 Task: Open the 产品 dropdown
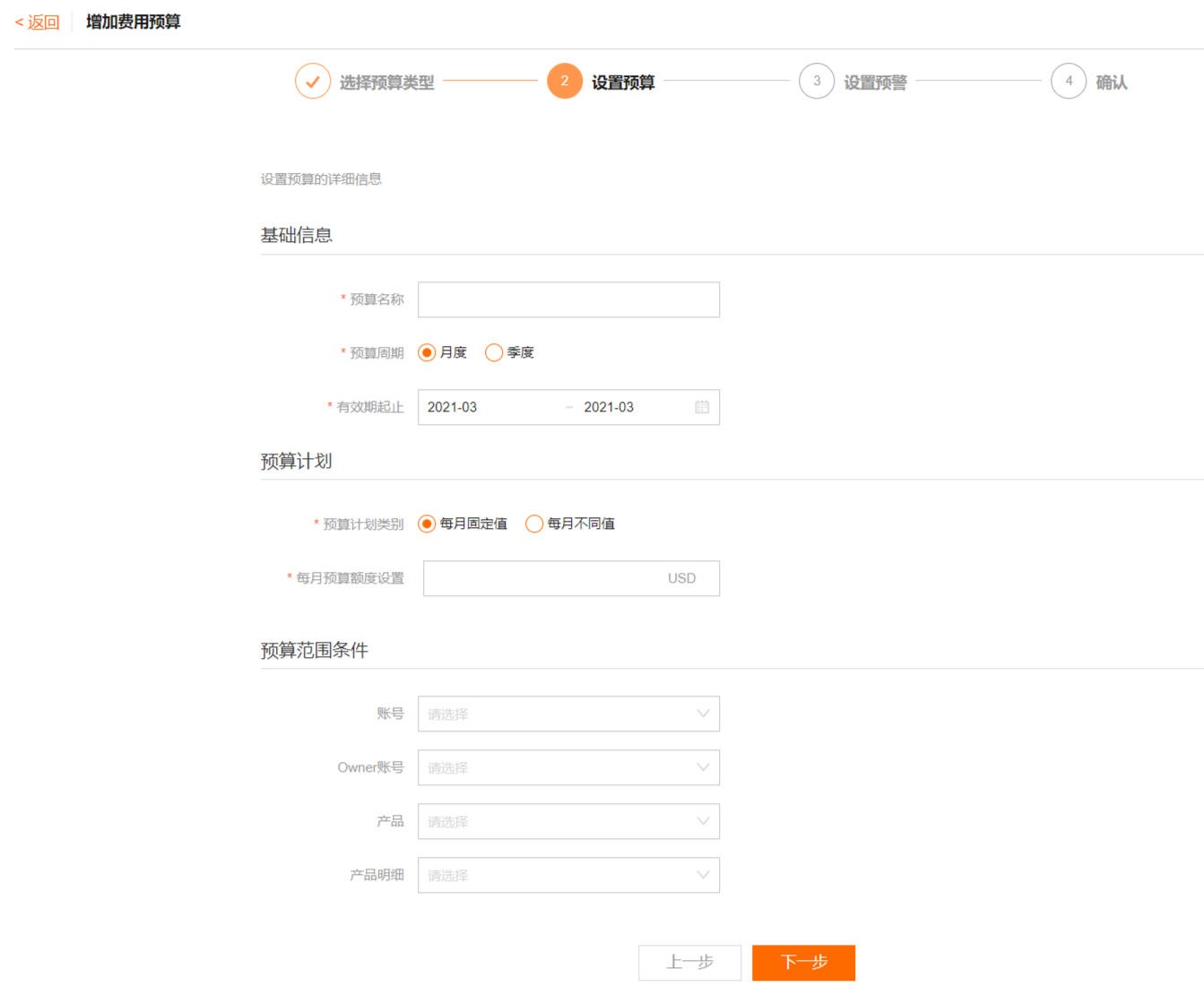(x=568, y=821)
